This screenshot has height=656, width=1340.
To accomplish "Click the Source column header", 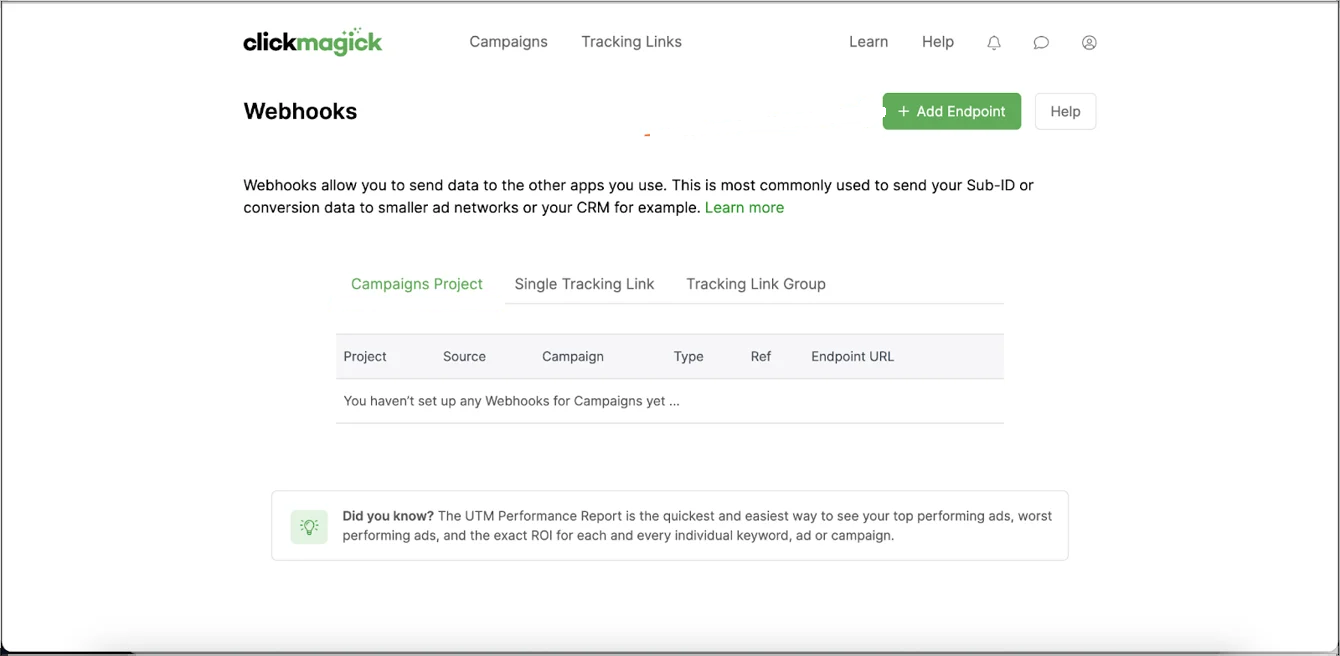I will [x=464, y=356].
